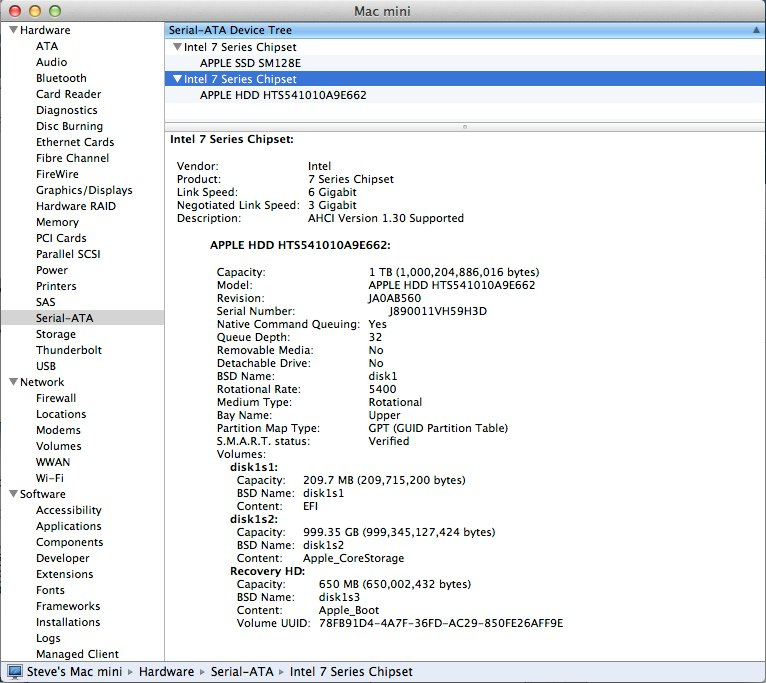The height and width of the screenshot is (683, 766).
Task: Click the Volume UUID value 78FB91D4-4A7F-36FD-AC29-850FE26AFF9E
Action: coord(441,623)
